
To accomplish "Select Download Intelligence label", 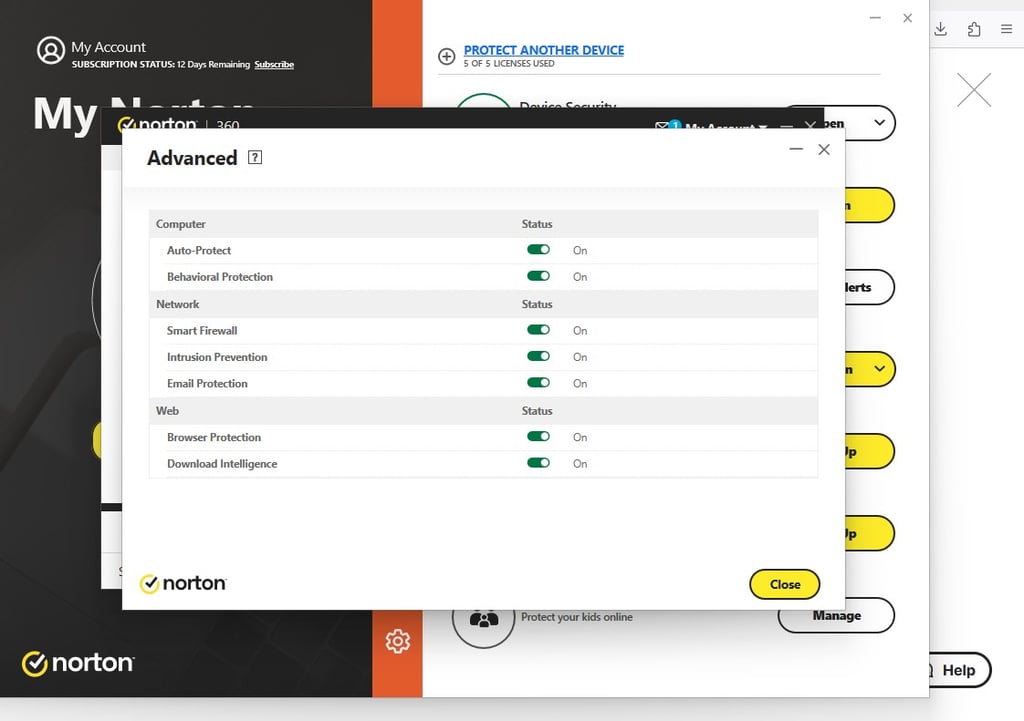I will click(222, 464).
